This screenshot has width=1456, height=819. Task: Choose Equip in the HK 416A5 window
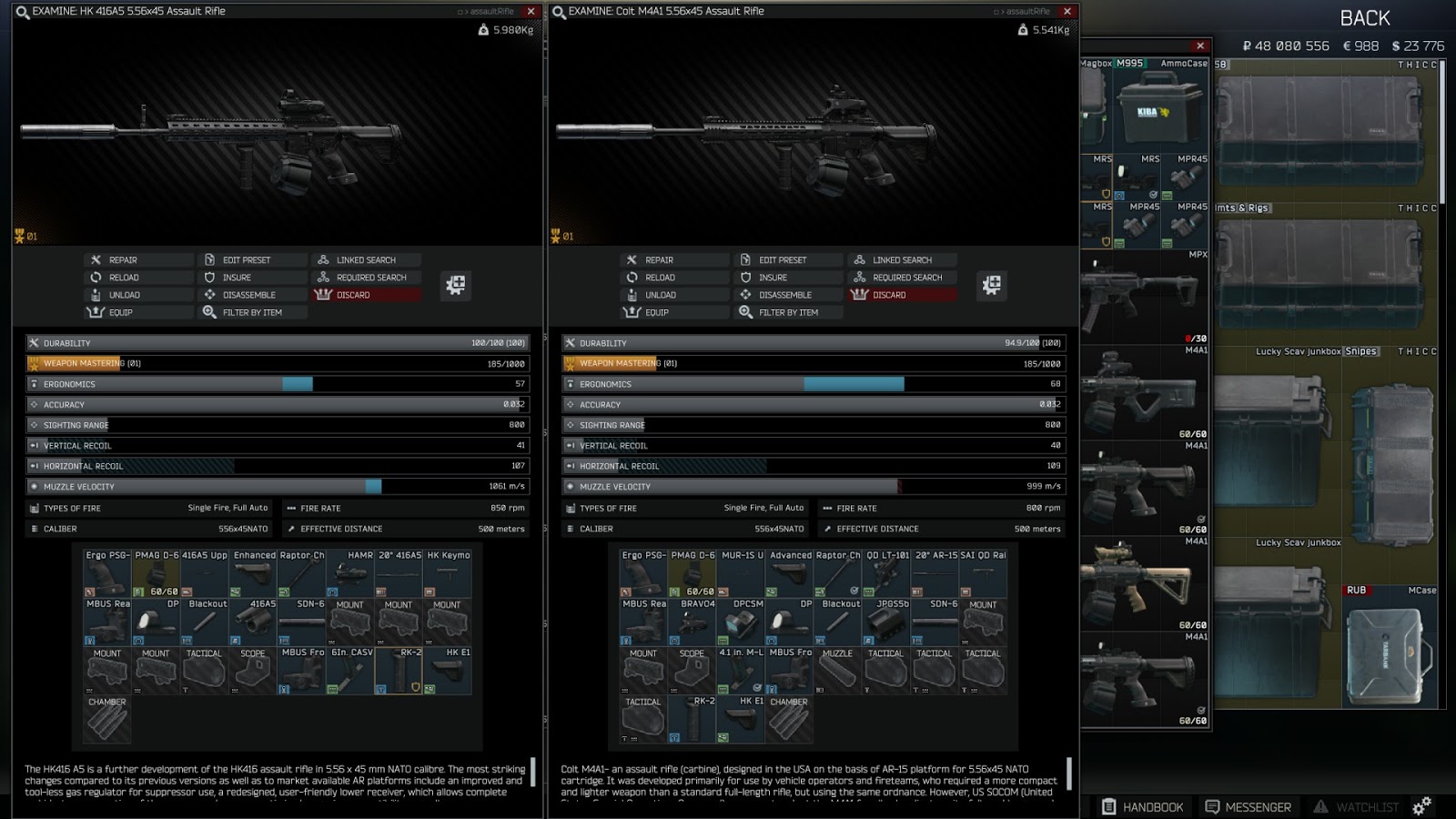point(138,312)
